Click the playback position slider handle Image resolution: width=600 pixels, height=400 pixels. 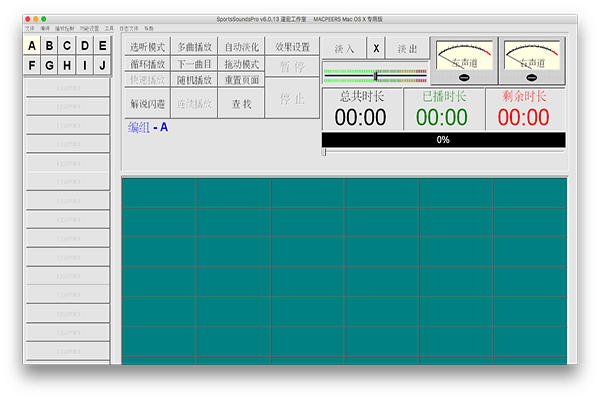324,152
